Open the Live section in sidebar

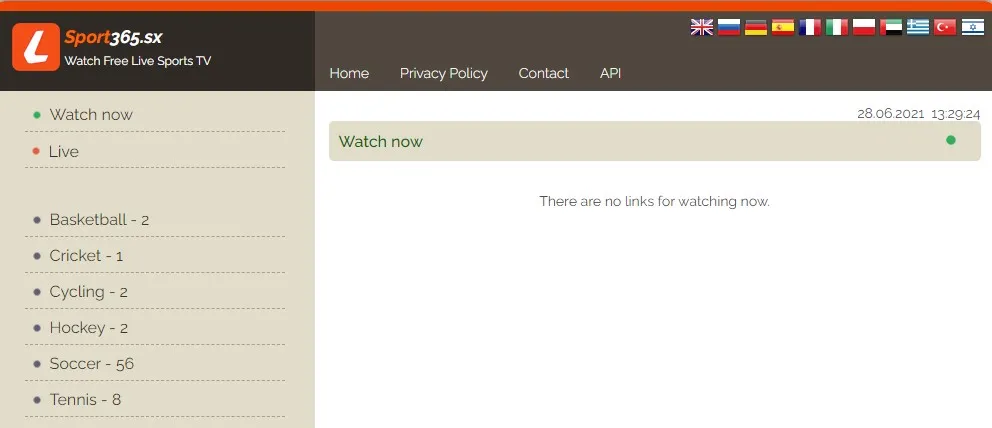64,151
